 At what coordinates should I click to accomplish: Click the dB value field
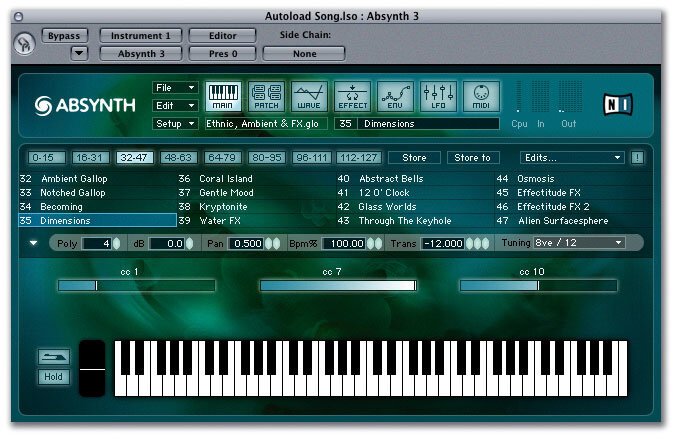tap(167, 243)
